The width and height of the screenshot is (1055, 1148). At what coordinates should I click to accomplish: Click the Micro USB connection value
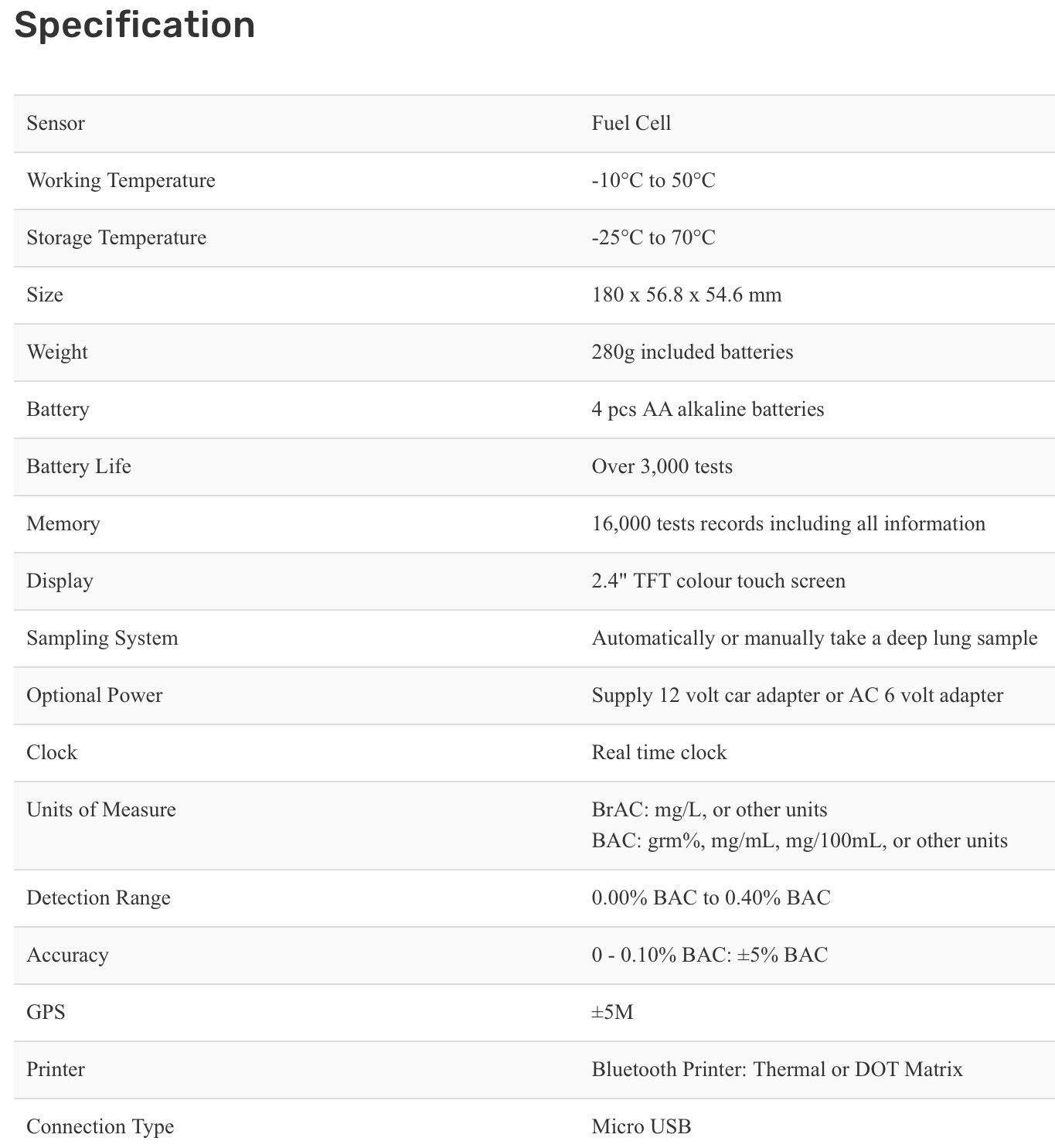click(x=641, y=1127)
